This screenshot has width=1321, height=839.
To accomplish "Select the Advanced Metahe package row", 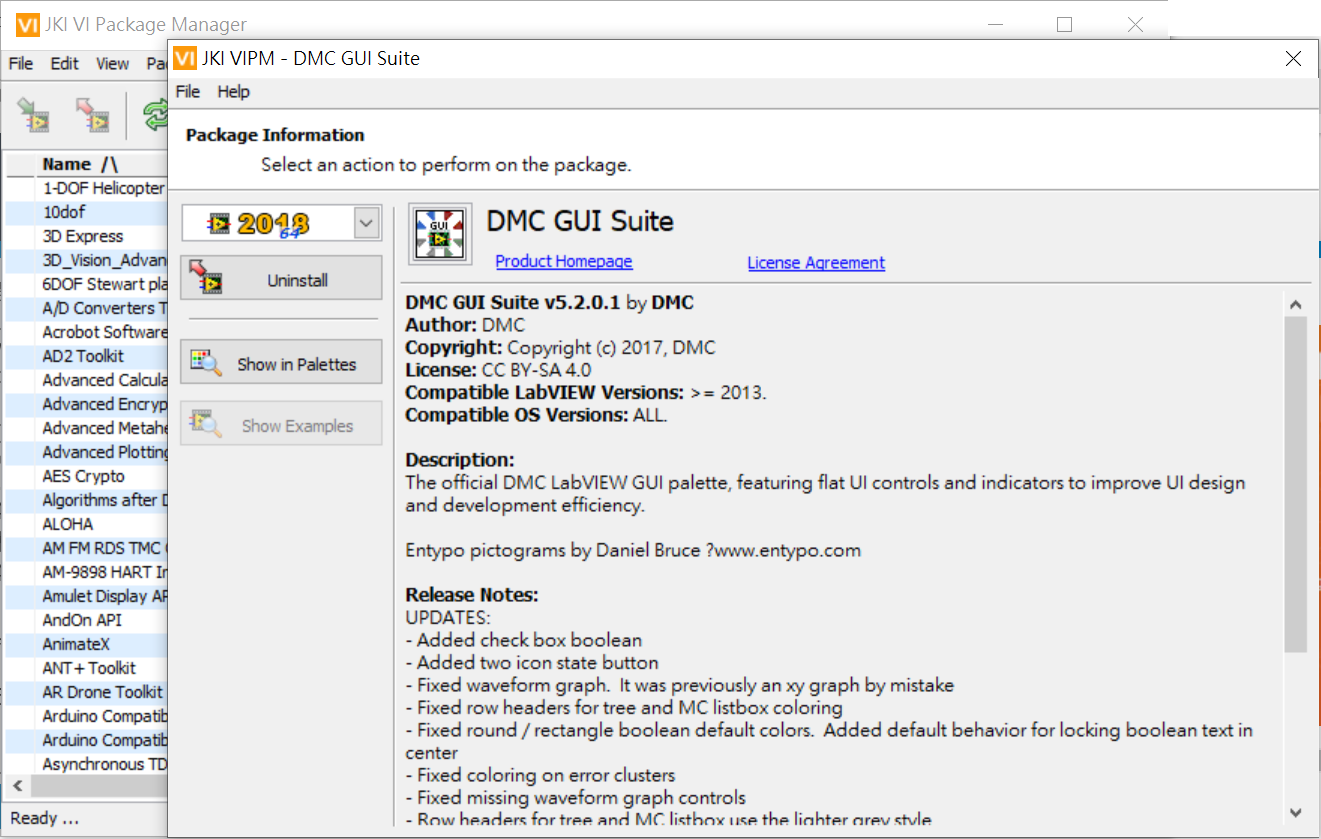I will (x=86, y=428).
